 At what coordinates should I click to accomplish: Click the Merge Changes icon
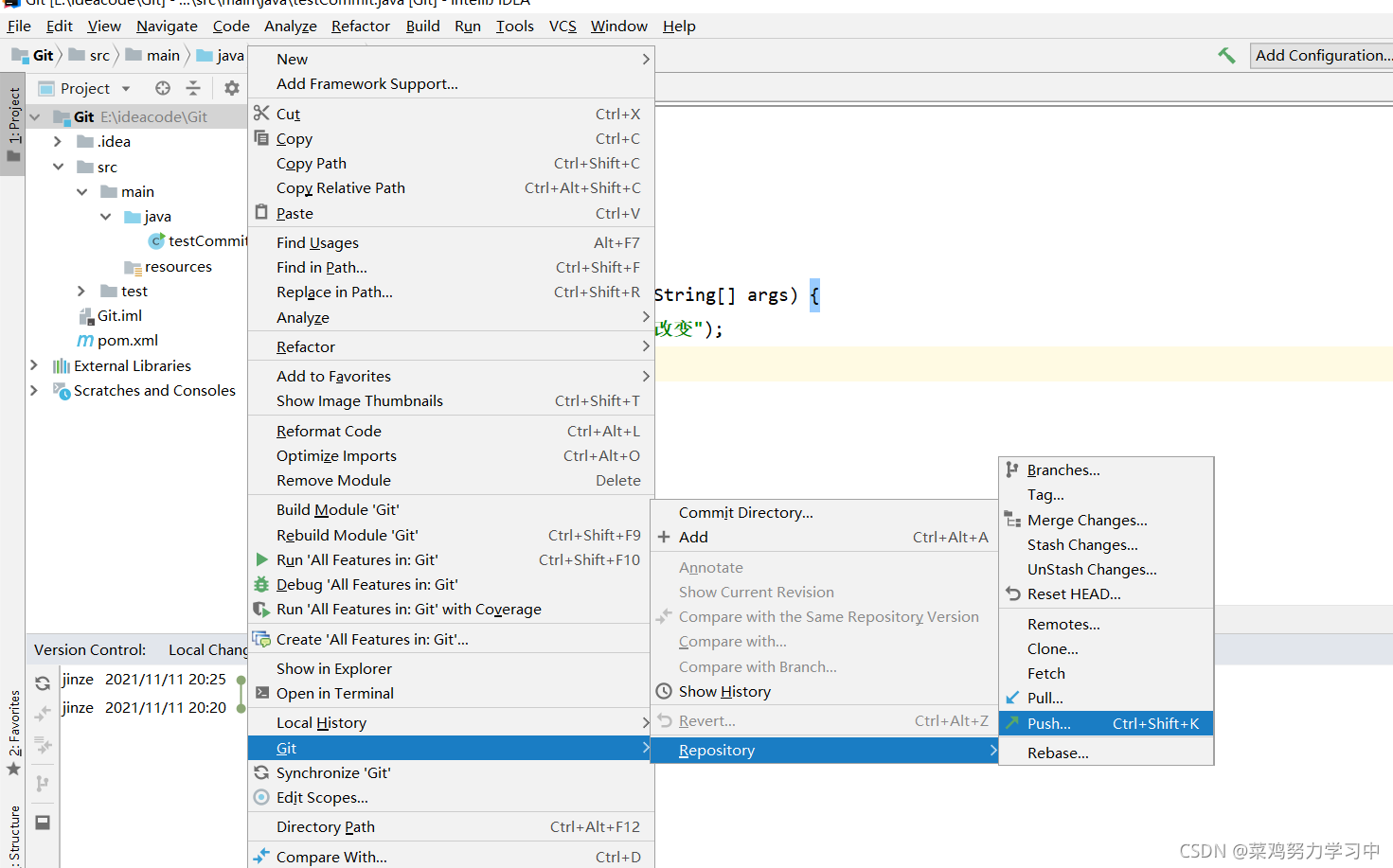[1012, 520]
